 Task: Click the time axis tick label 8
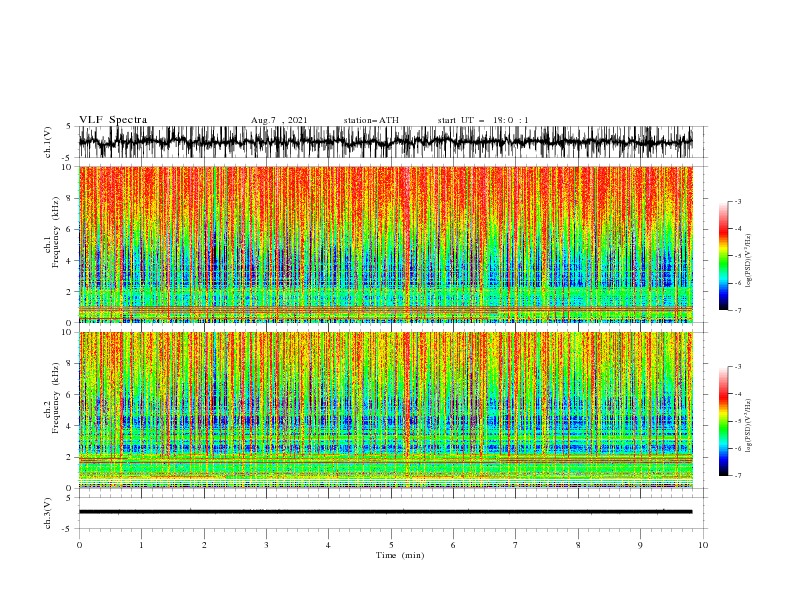(578, 545)
